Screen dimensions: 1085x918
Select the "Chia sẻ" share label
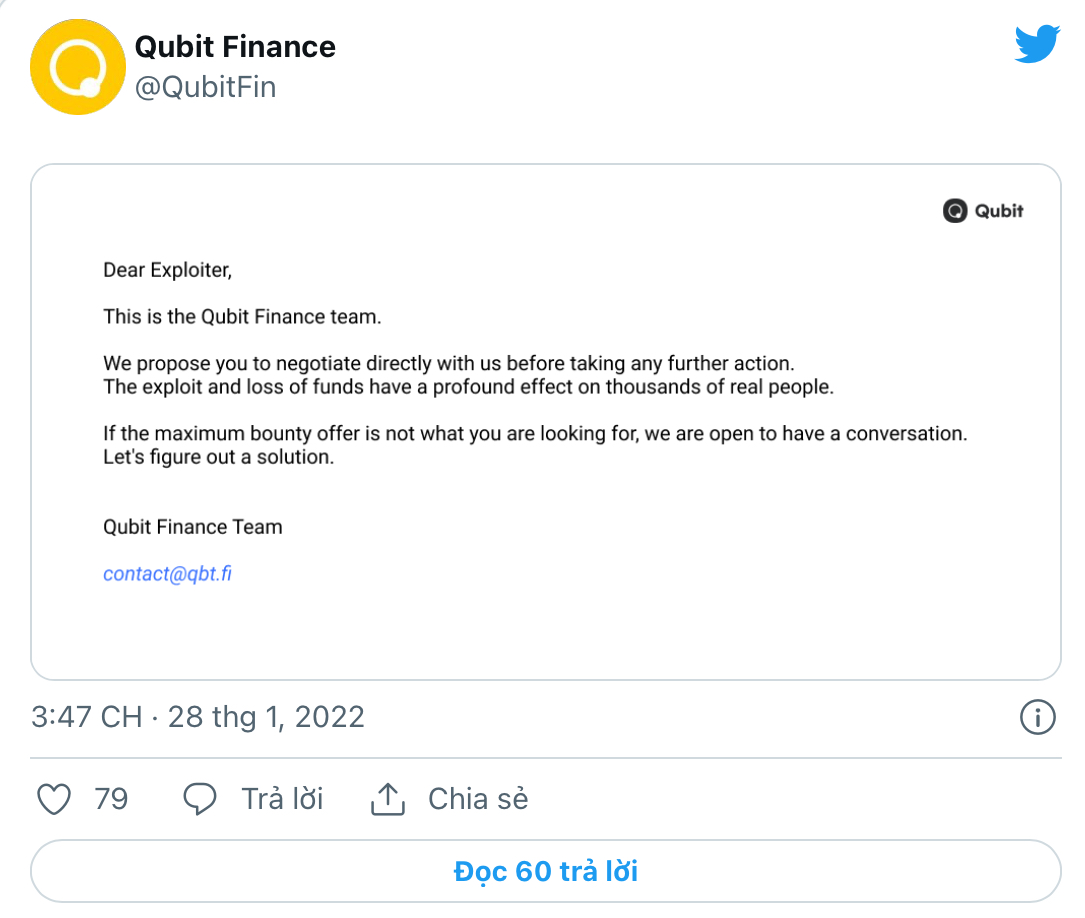478,799
